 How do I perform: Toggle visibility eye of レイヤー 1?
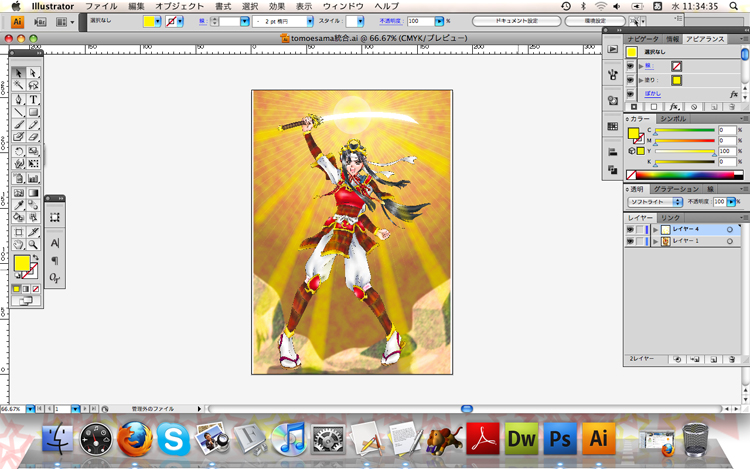click(x=630, y=242)
